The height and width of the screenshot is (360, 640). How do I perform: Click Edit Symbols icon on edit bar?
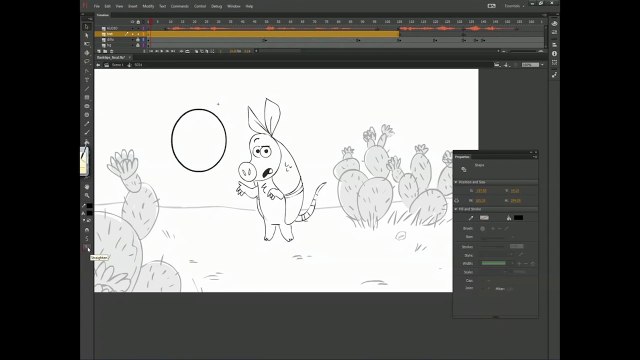click(x=507, y=65)
